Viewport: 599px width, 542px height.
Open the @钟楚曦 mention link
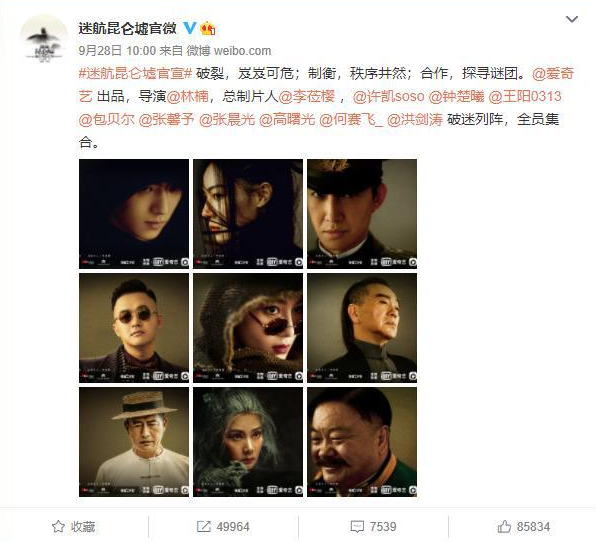point(456,96)
